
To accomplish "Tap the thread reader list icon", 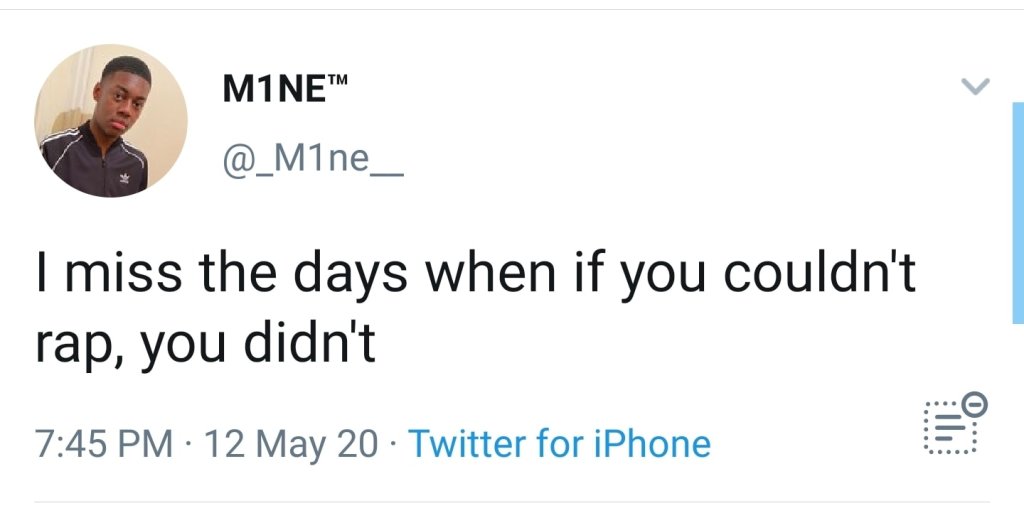I will pyautogui.click(x=948, y=427).
